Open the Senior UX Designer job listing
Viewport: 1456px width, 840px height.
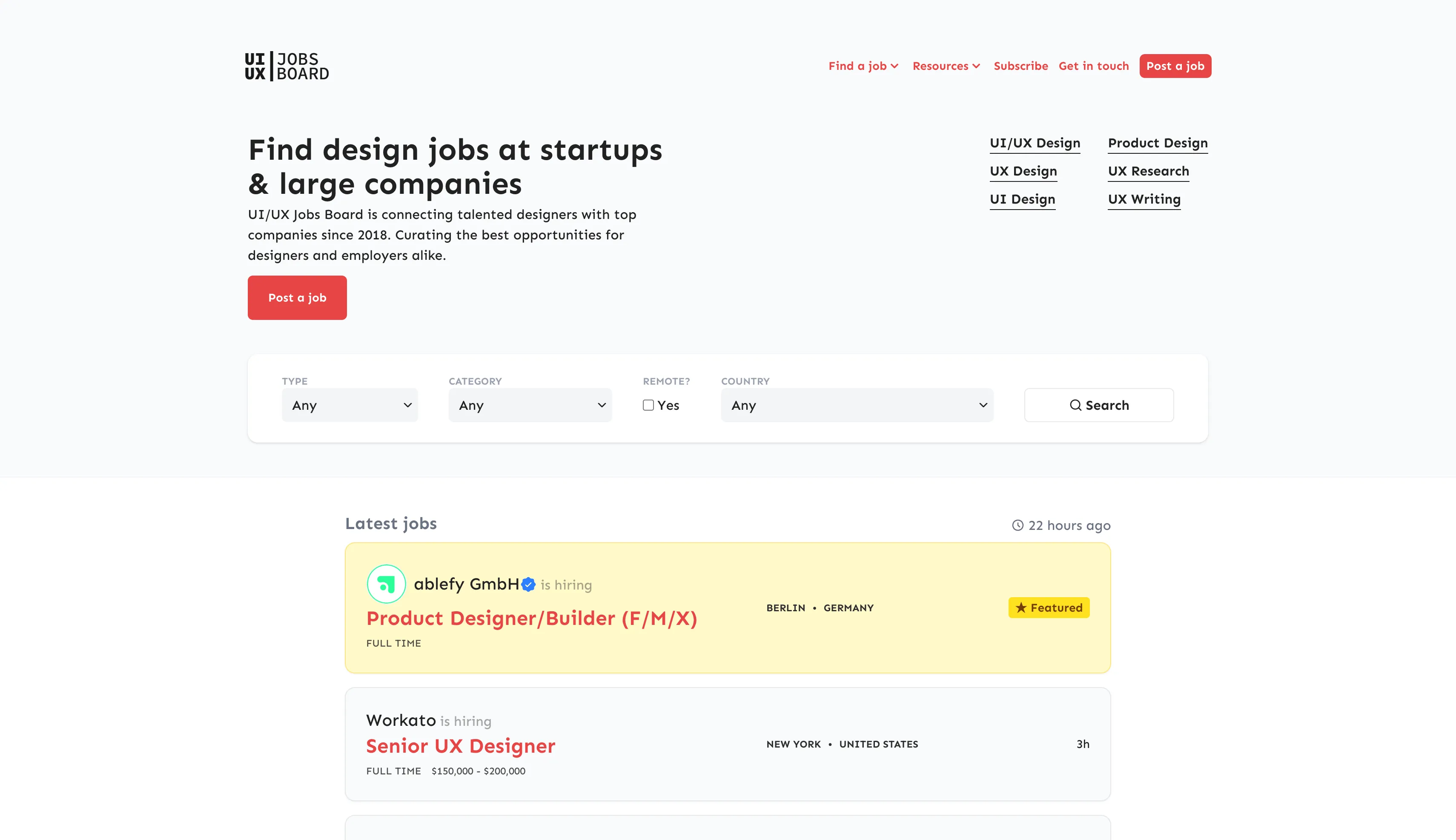(x=460, y=746)
